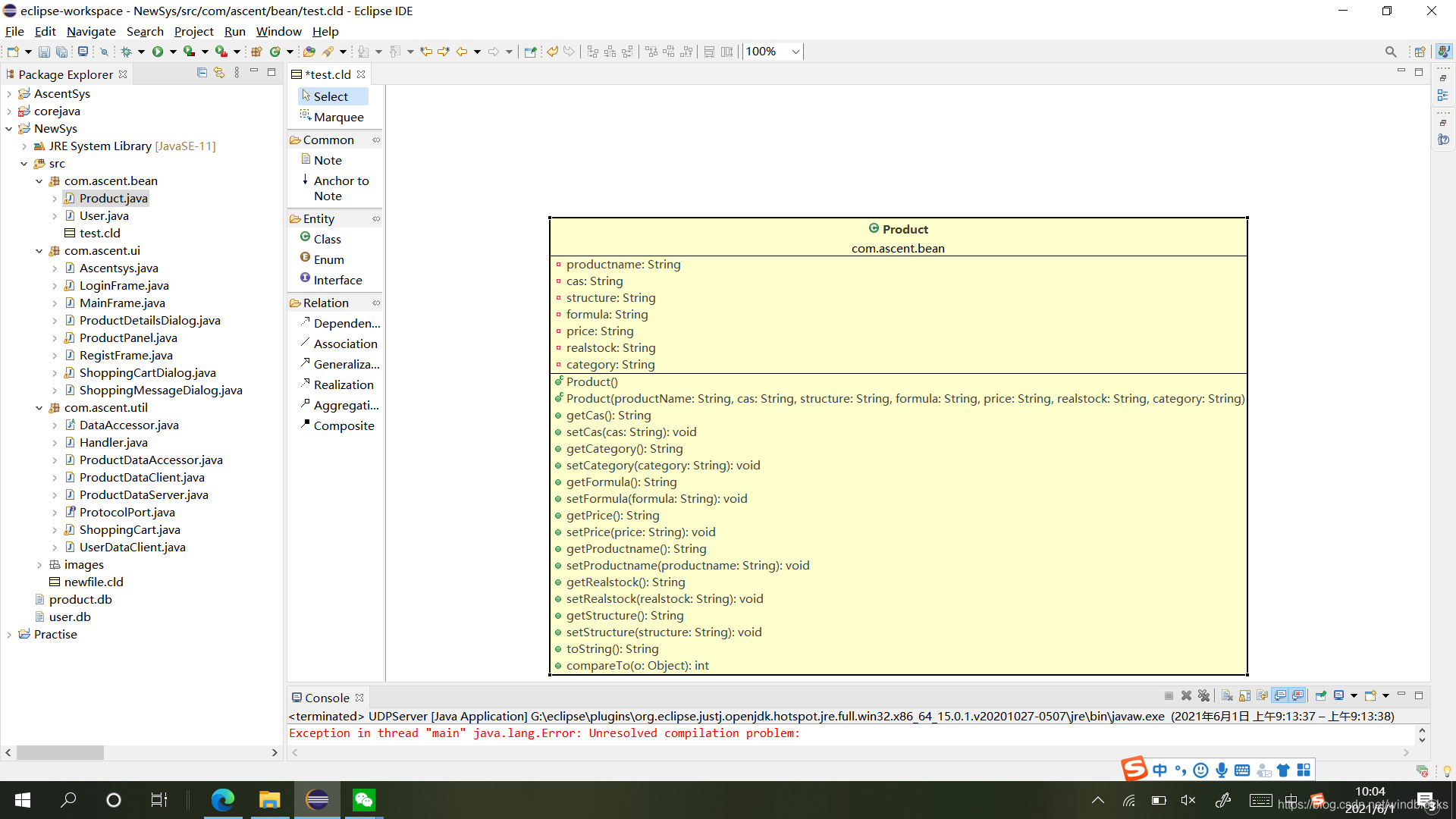Viewport: 1456px width, 819px height.
Task: Select the Association relation tool
Action: click(346, 343)
